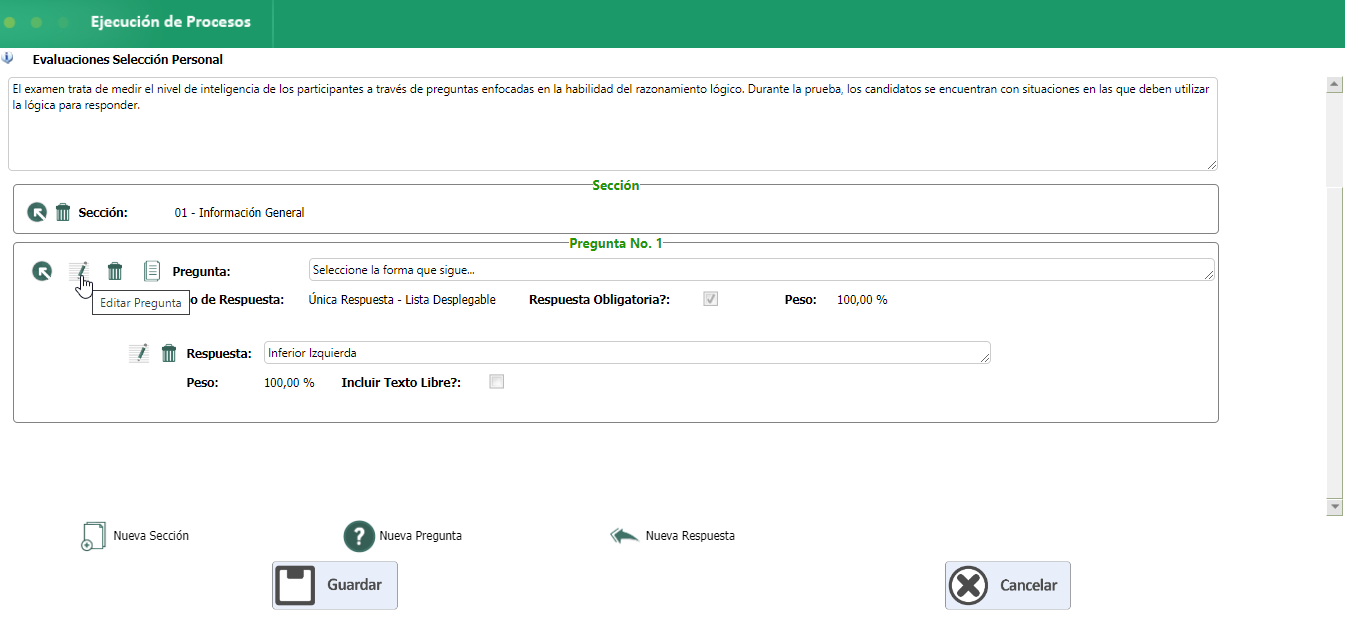Click the document icon beside Pregunta label
1345x641 pixels.
pyautogui.click(x=152, y=271)
